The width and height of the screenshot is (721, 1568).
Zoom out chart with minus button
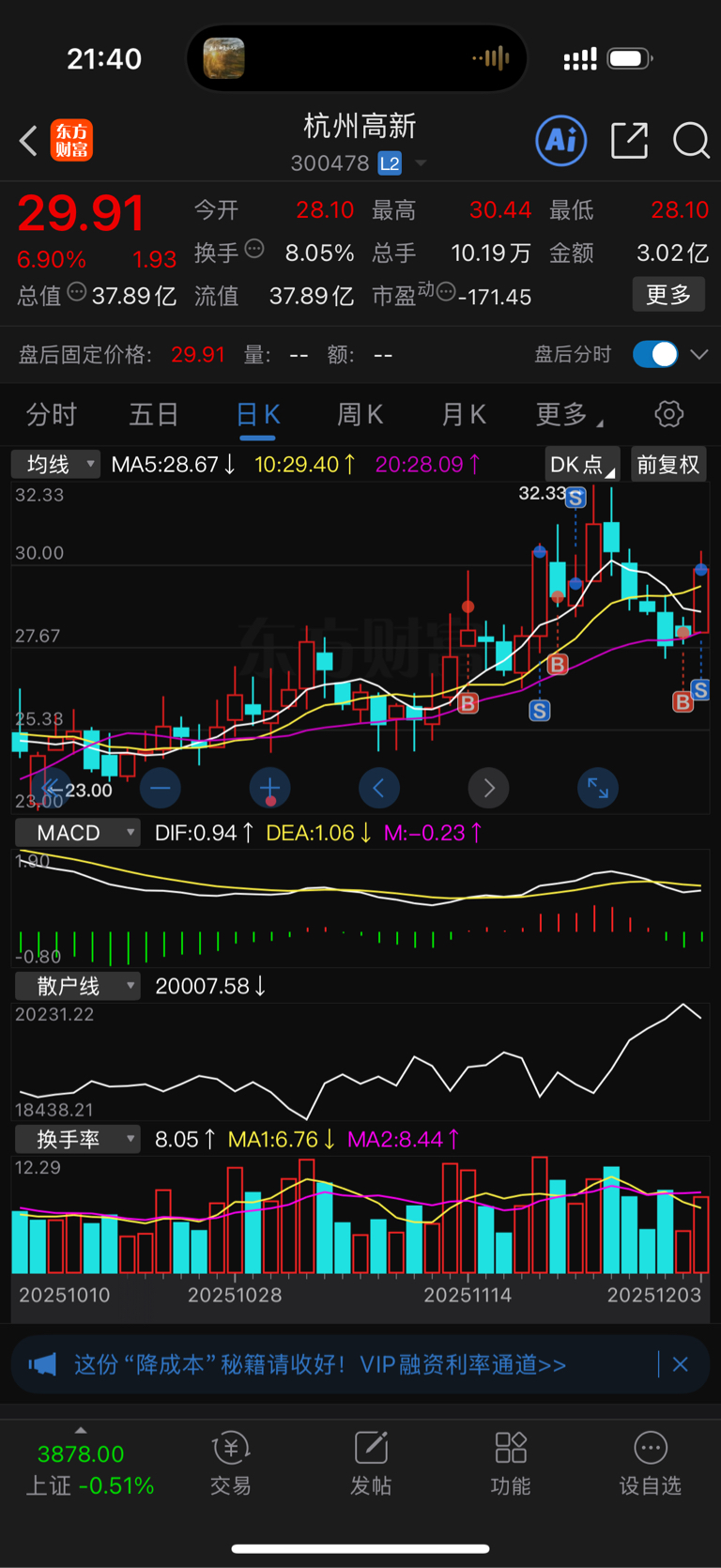click(x=161, y=788)
